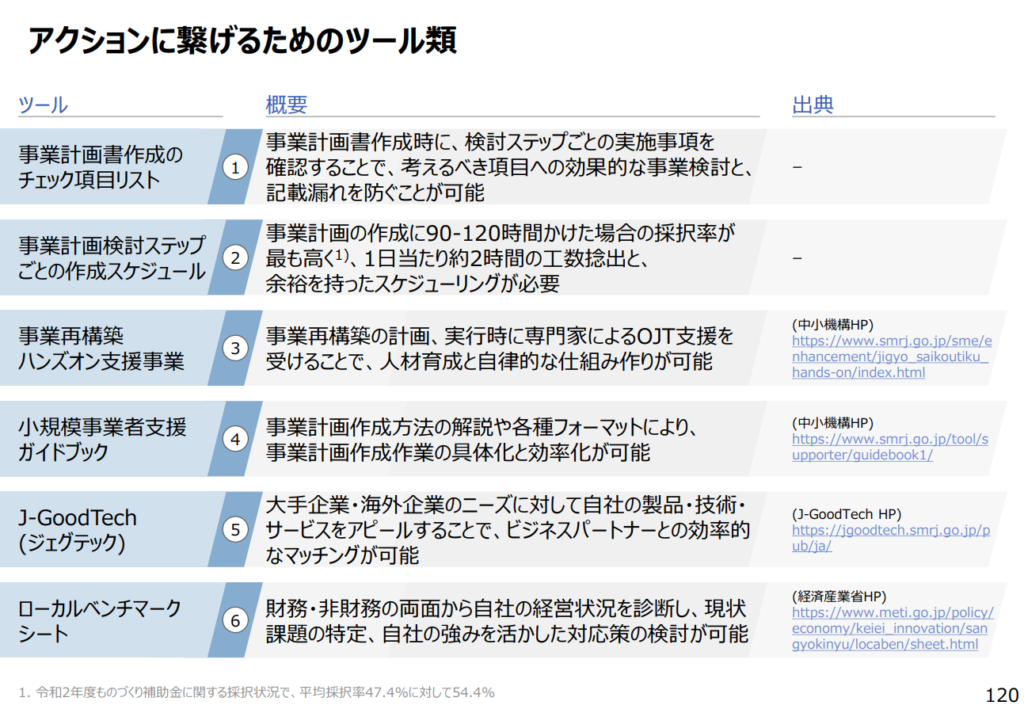Select the circled number 3 marker
The height and width of the screenshot is (709, 1024).
(235, 348)
